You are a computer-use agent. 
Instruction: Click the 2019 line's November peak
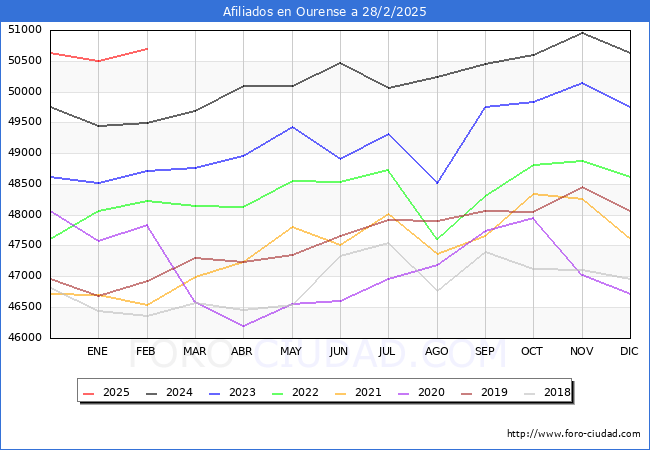(582, 187)
